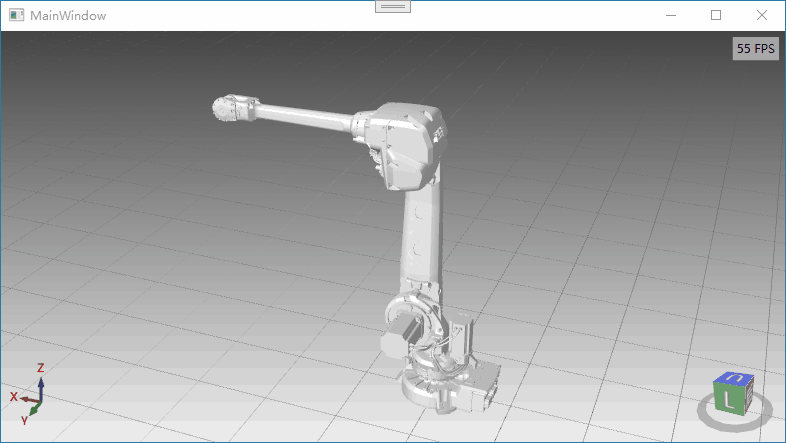Viewport: 786px width, 443px height.
Task: Click the blue top face of view cube
Action: tap(734, 378)
